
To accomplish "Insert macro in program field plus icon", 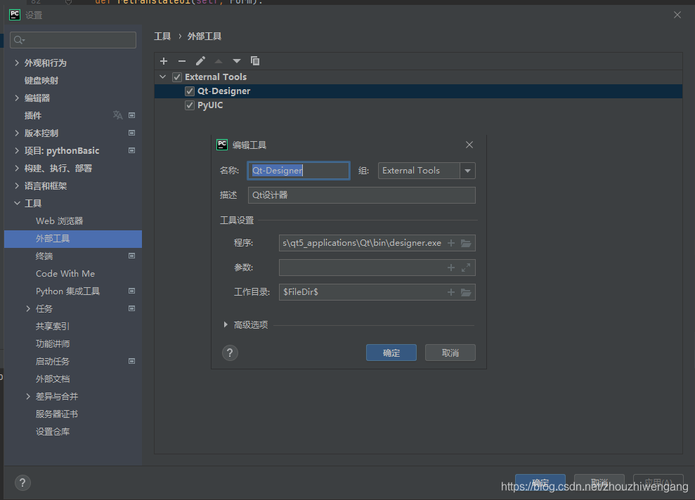I will pyautogui.click(x=451, y=243).
